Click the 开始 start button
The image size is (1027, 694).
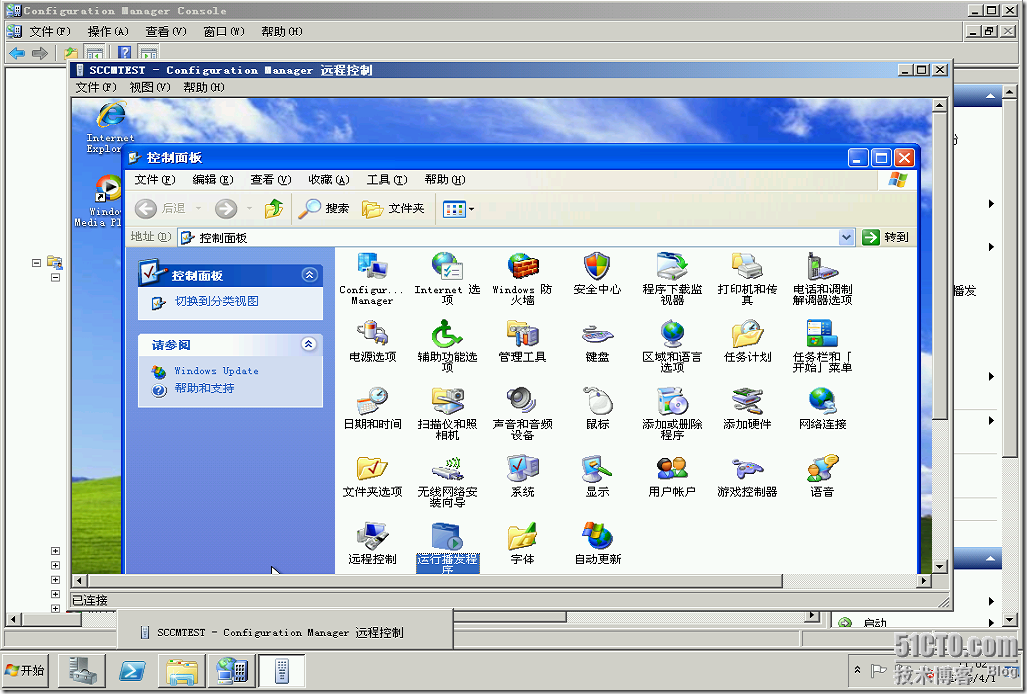25,670
